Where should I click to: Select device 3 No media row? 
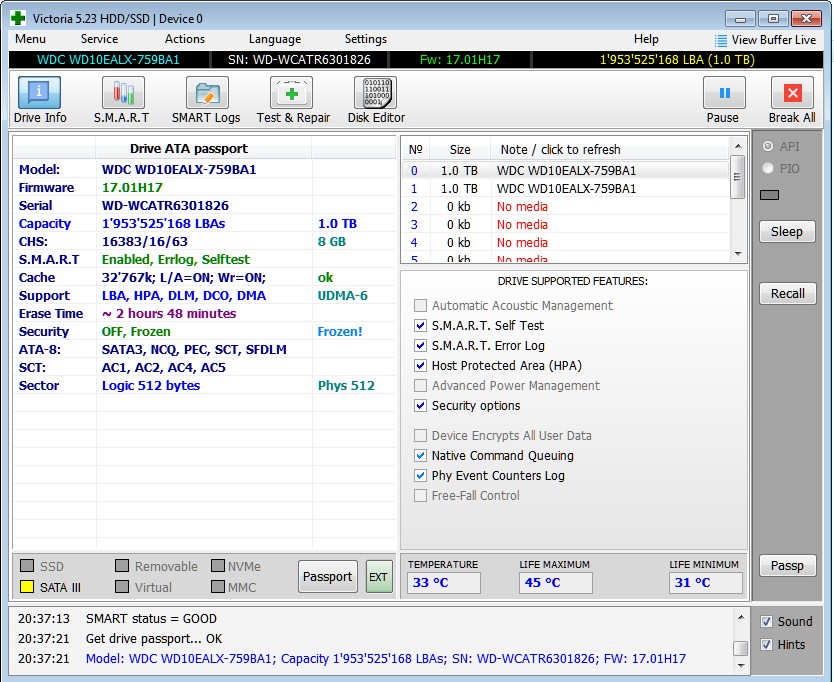tap(566, 224)
